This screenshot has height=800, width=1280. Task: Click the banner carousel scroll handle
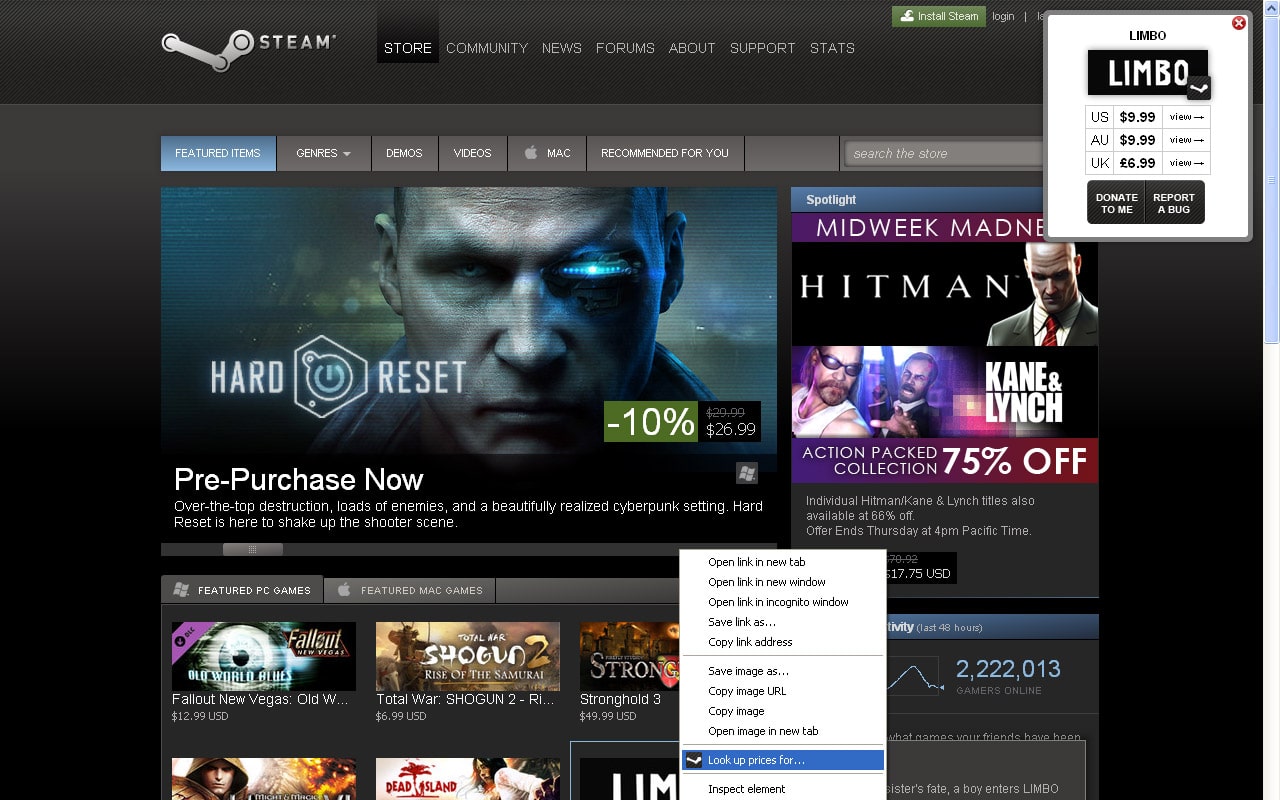pos(252,549)
